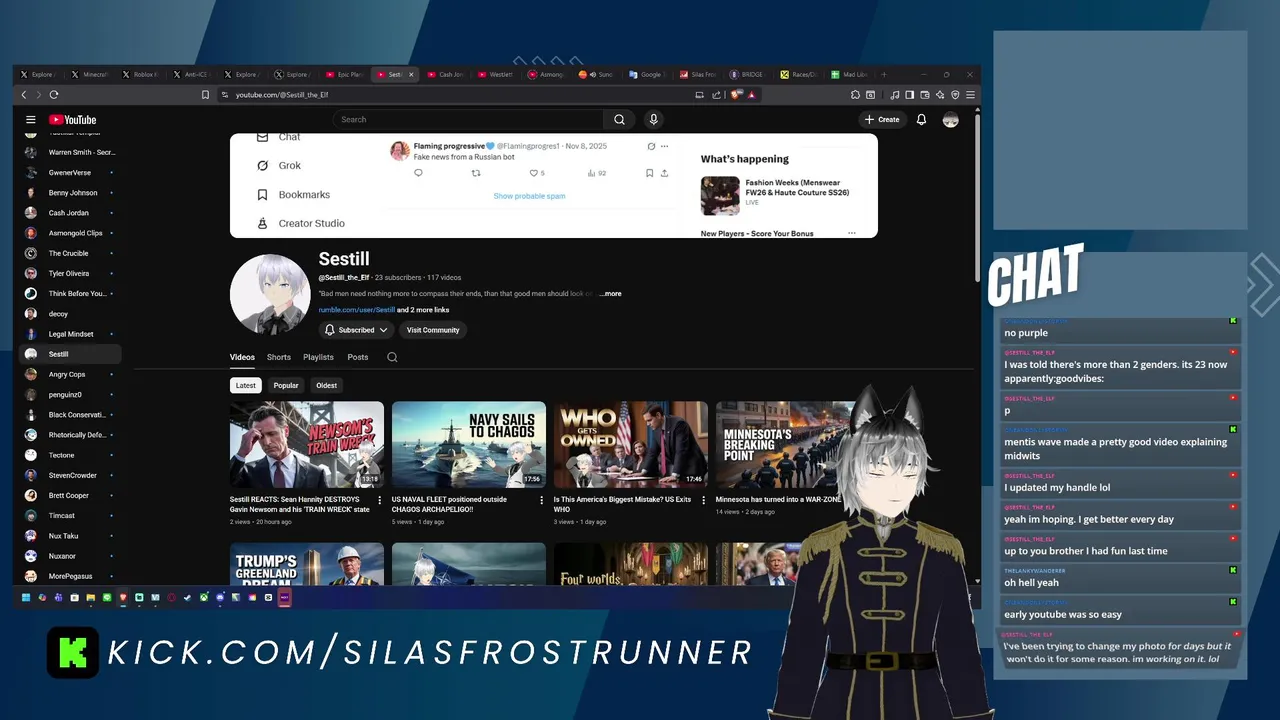The width and height of the screenshot is (1280, 720).
Task: Open Brave Rewards triangle icon in address bar
Action: coord(751,95)
